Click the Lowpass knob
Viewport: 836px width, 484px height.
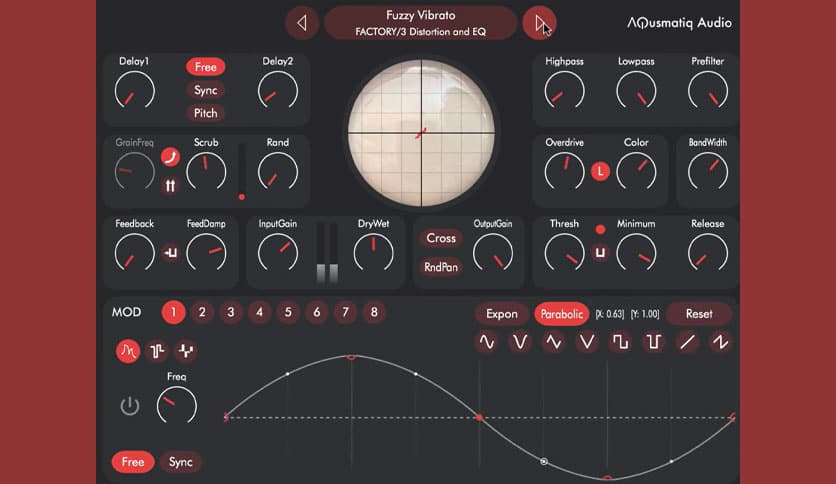[636, 91]
